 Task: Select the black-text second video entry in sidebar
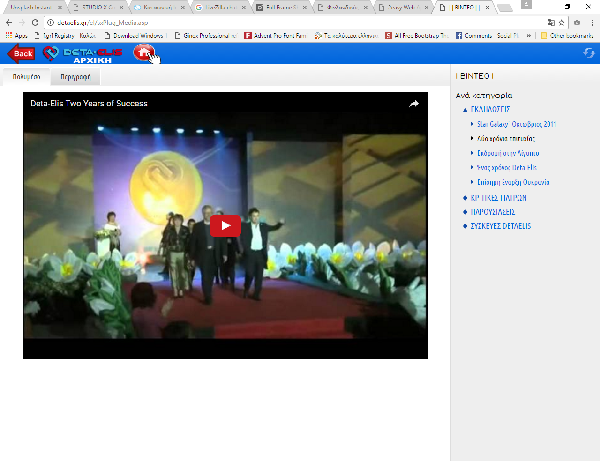[x=506, y=138]
